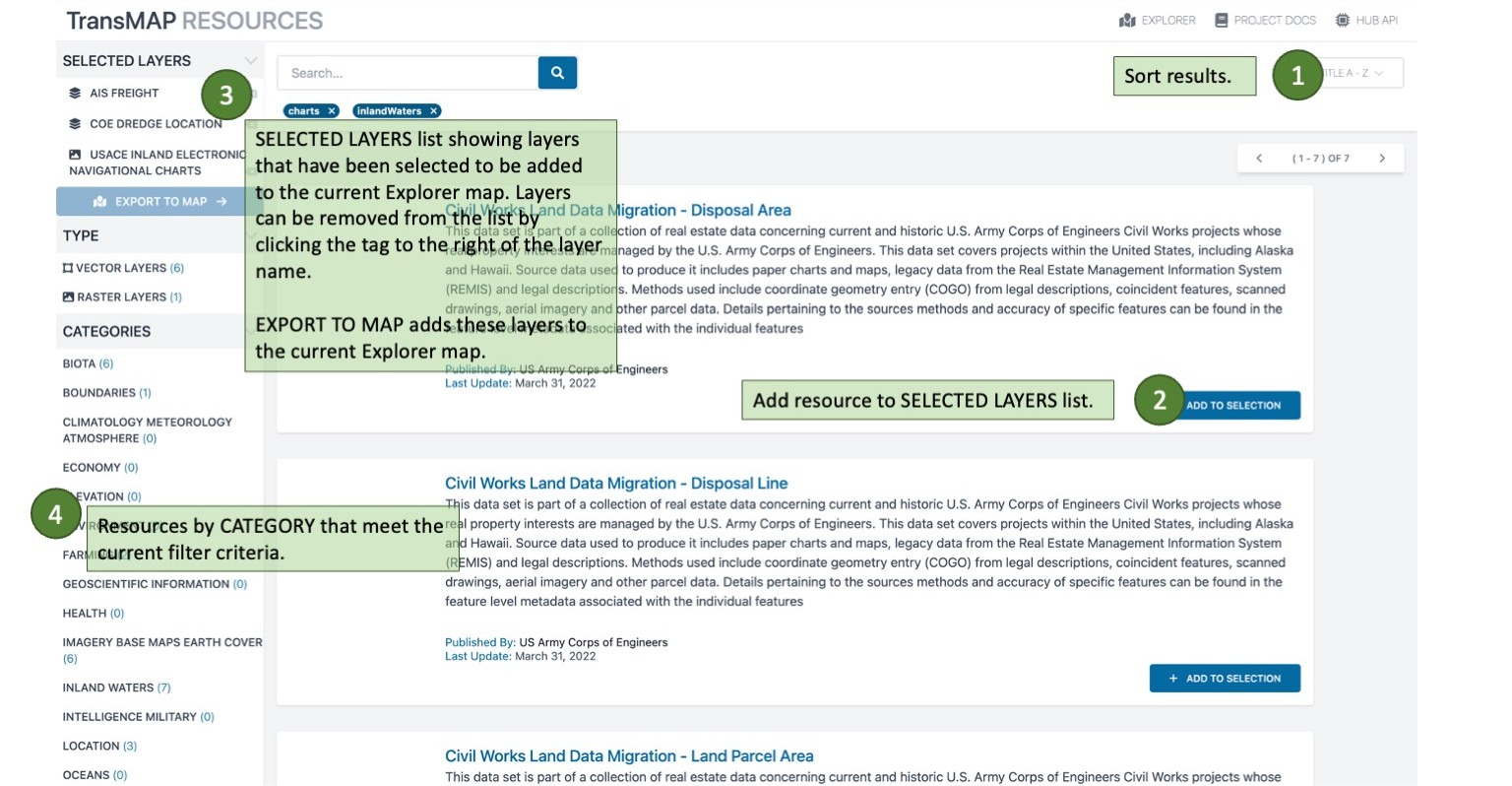
Task: Filter by the BOUNDARIES category
Action: click(106, 393)
